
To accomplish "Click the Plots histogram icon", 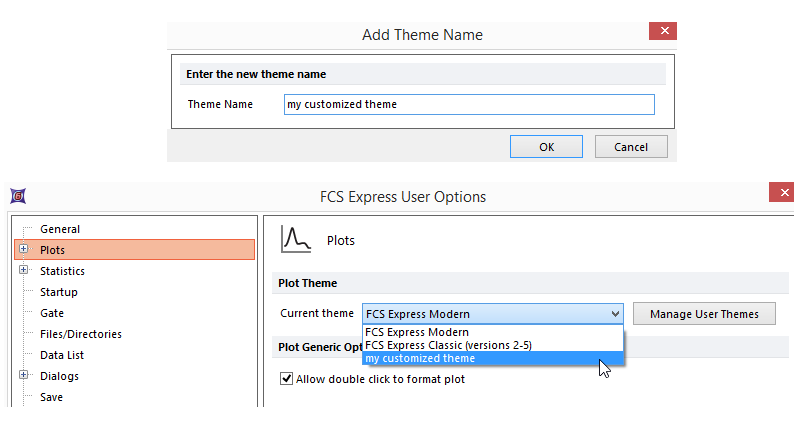I will pos(297,239).
